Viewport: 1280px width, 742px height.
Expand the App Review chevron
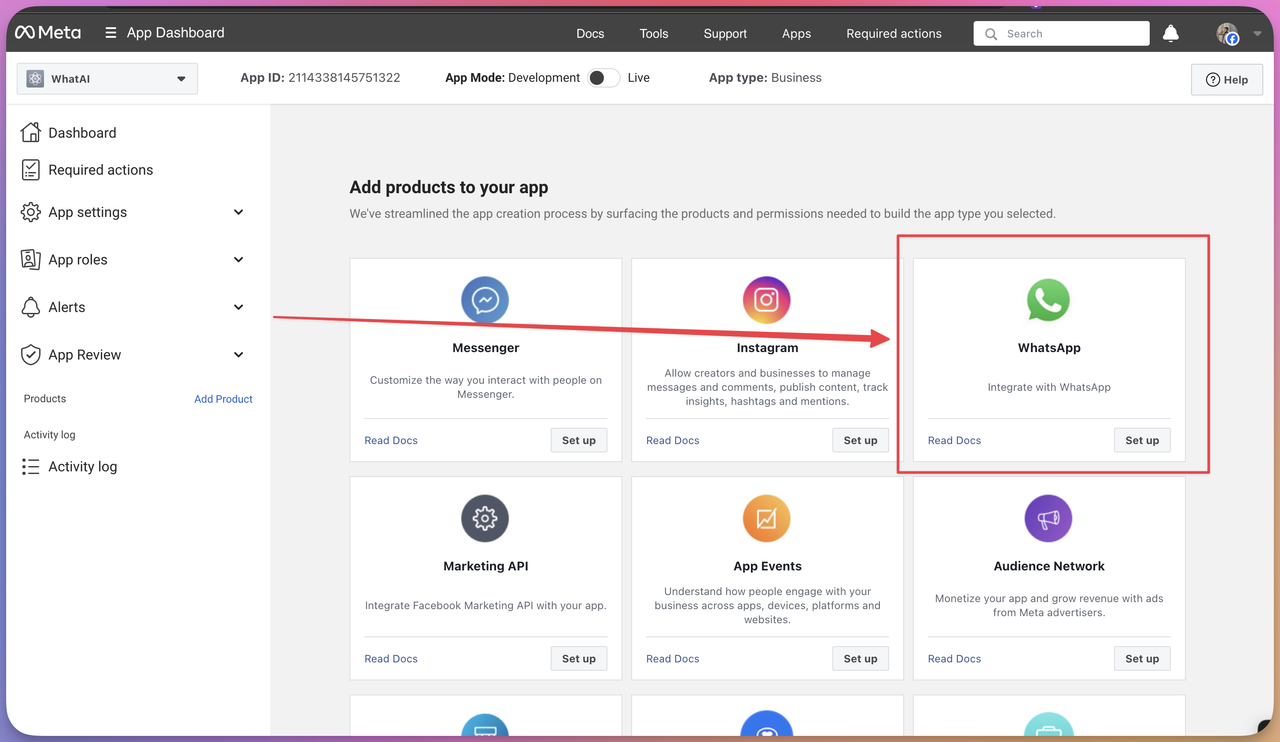238,354
